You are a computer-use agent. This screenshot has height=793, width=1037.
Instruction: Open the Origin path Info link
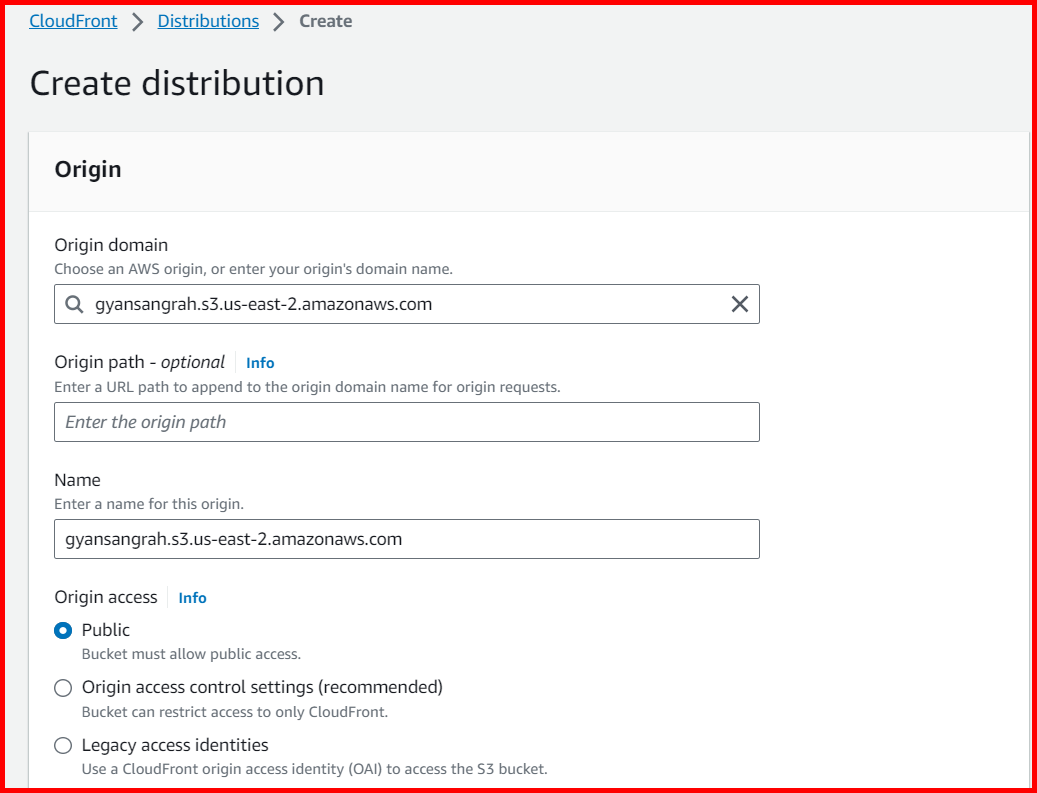[x=260, y=362]
